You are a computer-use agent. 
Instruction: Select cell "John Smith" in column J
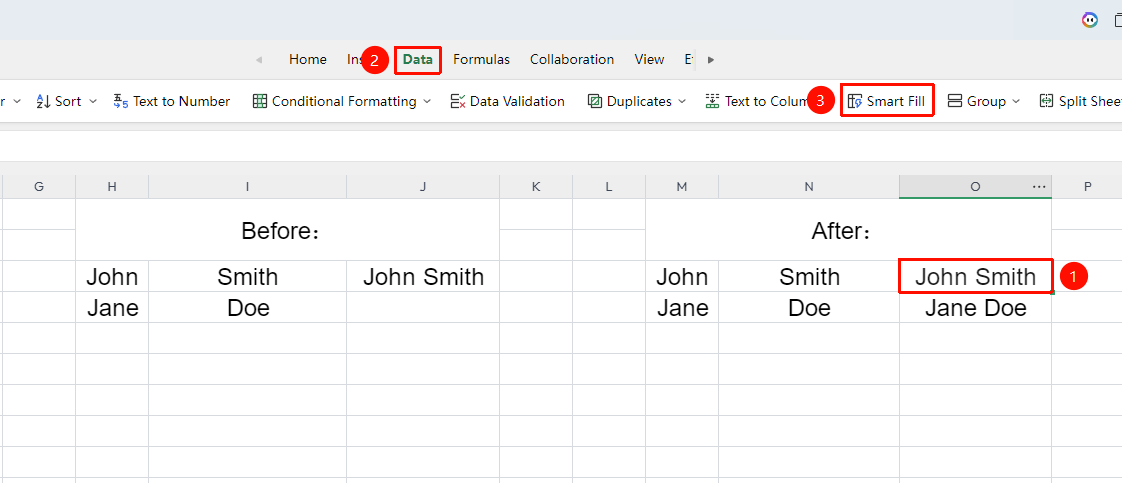pyautogui.click(x=423, y=276)
